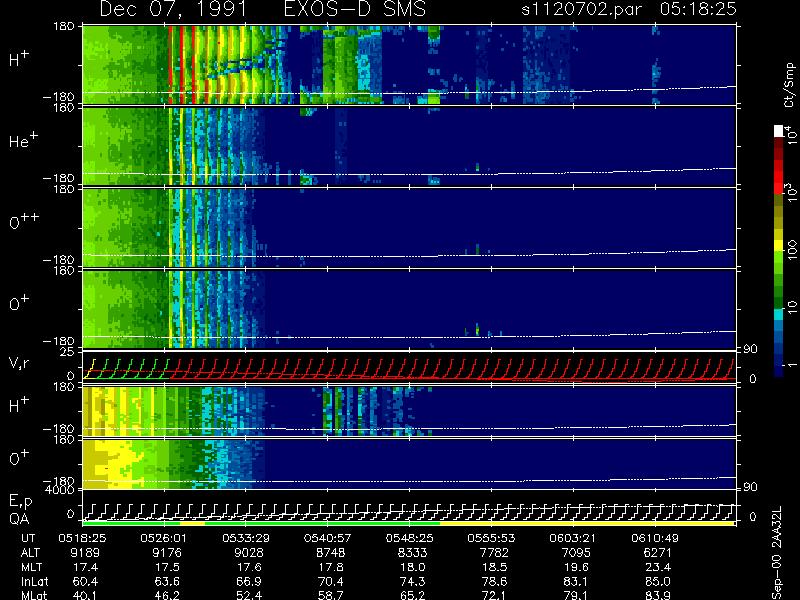
Task: Click the 'V,r' panel label
Action: point(19,363)
